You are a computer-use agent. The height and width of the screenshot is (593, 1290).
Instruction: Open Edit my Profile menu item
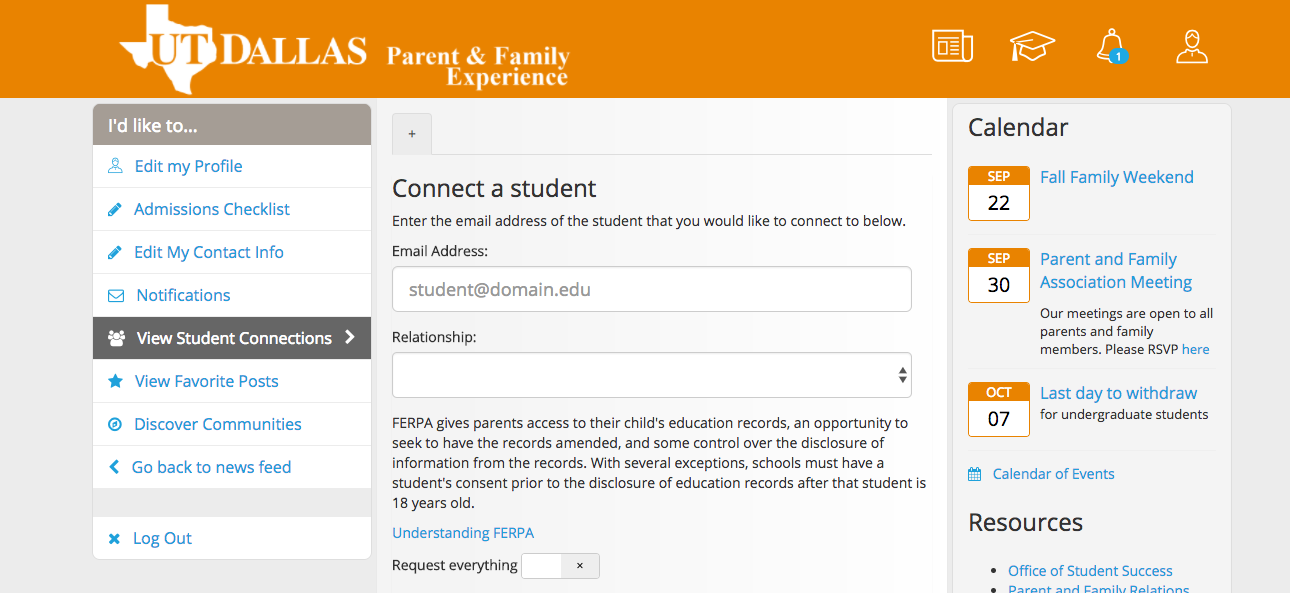pyautogui.click(x=232, y=166)
